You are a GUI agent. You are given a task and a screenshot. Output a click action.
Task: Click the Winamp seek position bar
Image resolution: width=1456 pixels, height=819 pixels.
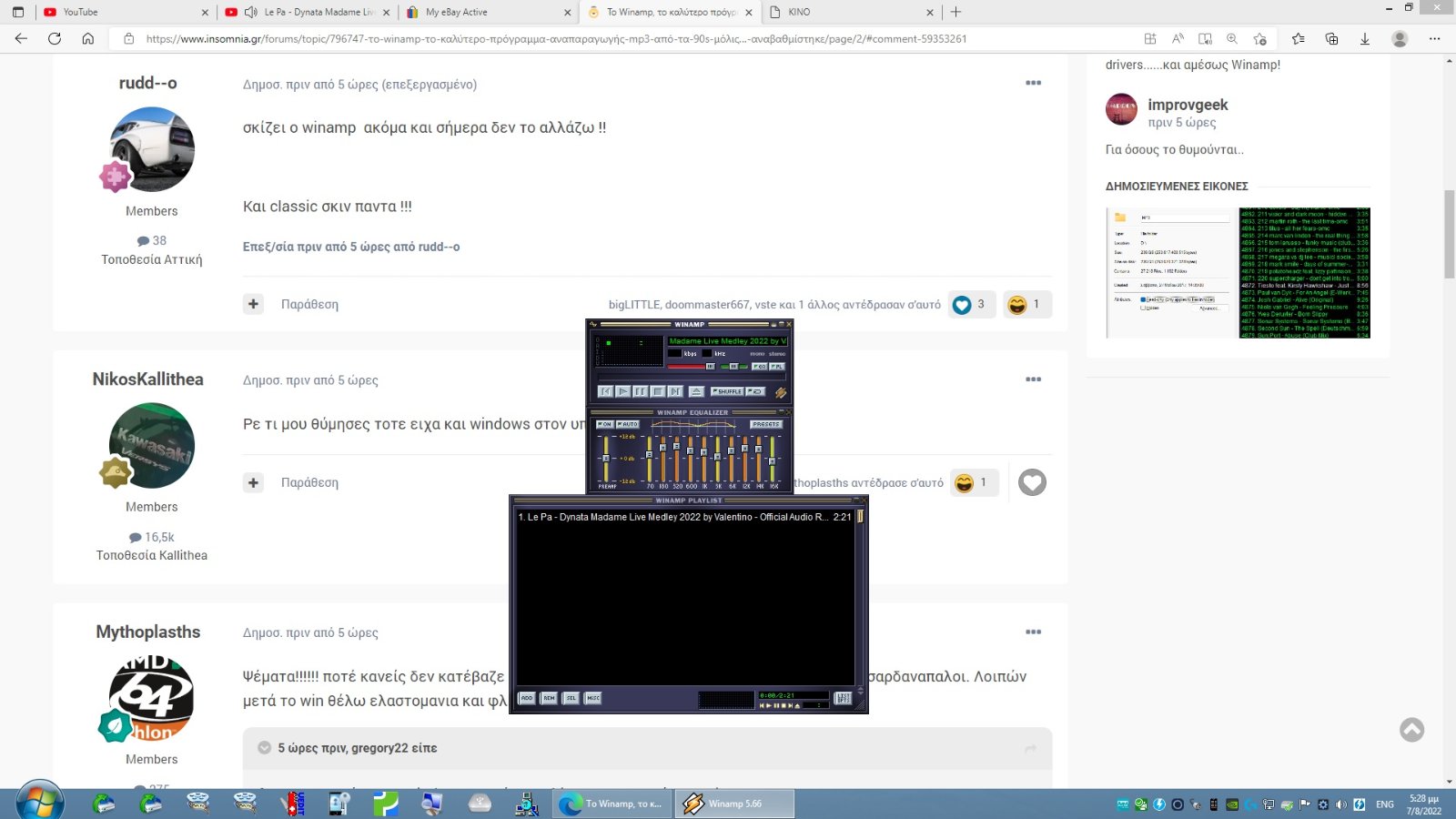point(693,377)
